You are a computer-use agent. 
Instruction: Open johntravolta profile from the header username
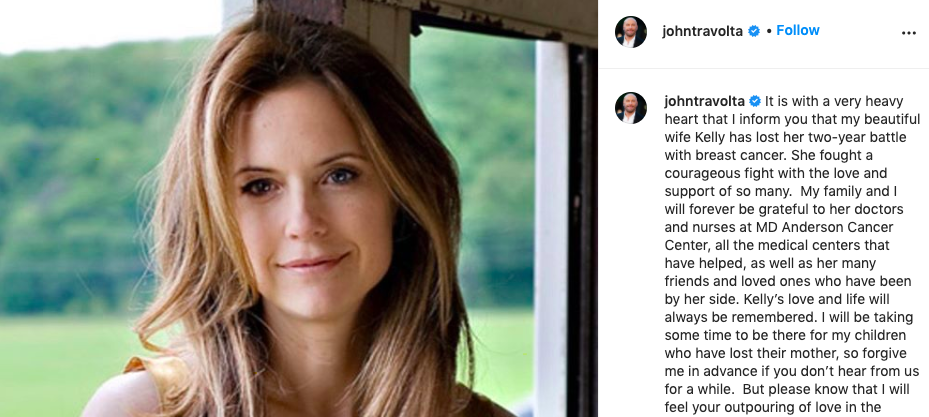point(702,31)
